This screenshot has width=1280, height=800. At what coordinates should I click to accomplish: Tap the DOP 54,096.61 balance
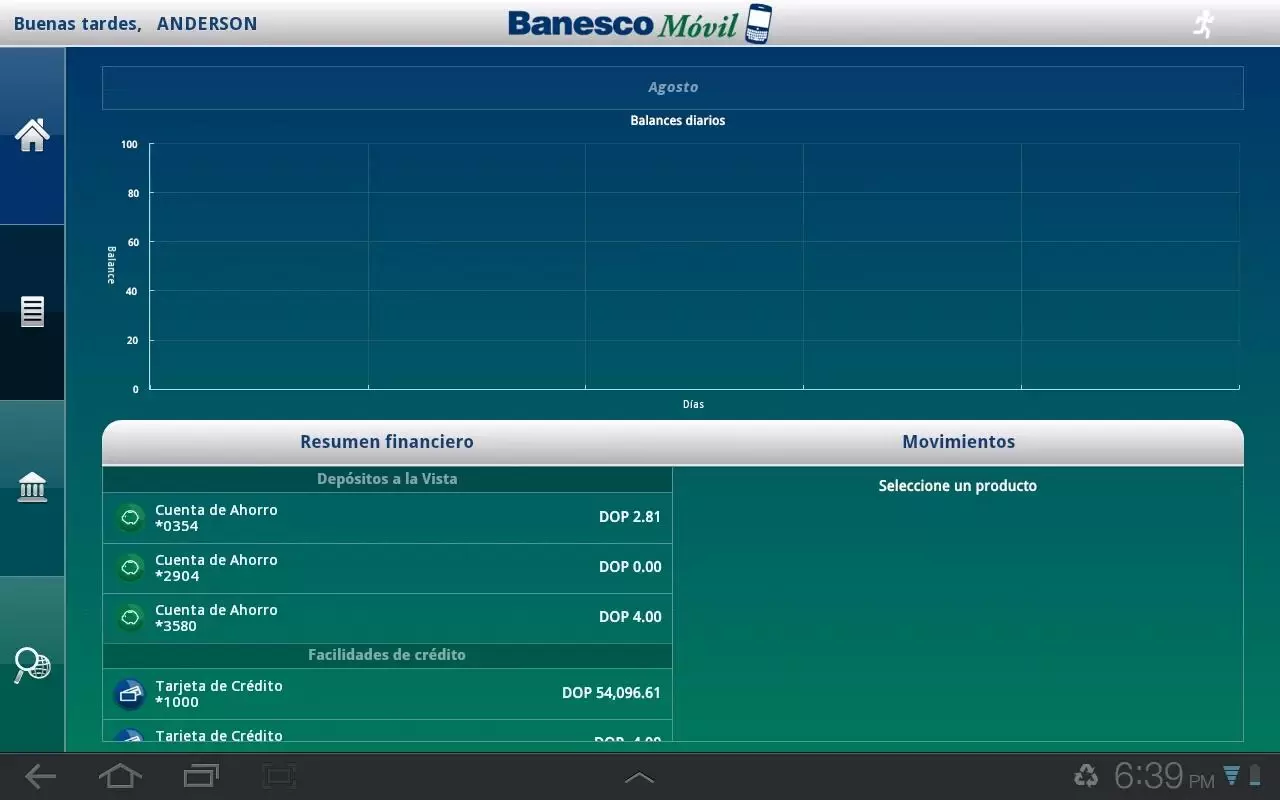point(611,693)
